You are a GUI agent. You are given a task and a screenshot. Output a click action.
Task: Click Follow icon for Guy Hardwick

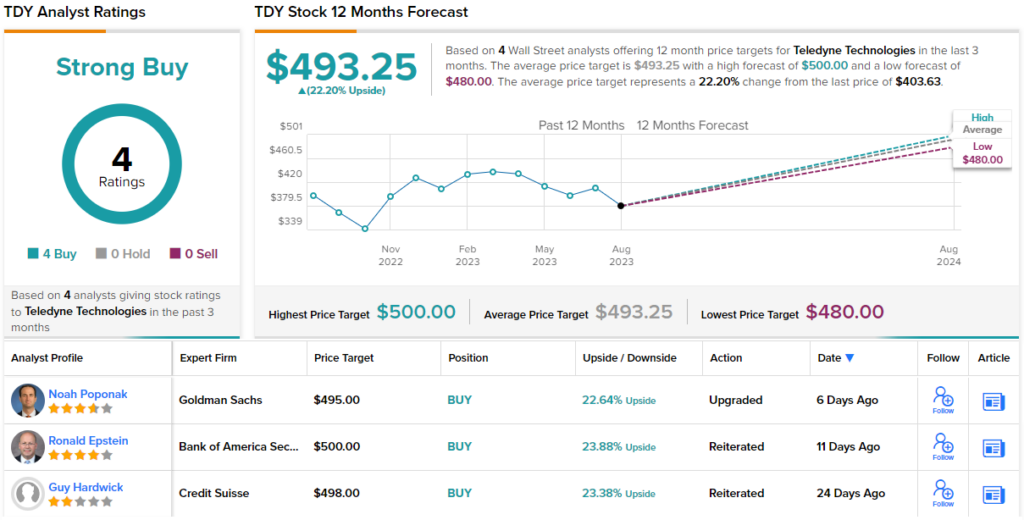[x=943, y=492]
